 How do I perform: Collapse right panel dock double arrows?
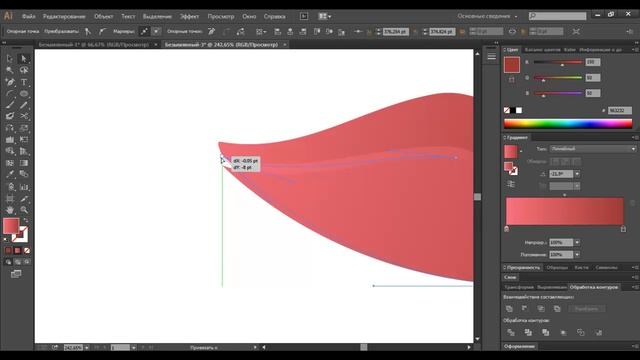coord(636,42)
